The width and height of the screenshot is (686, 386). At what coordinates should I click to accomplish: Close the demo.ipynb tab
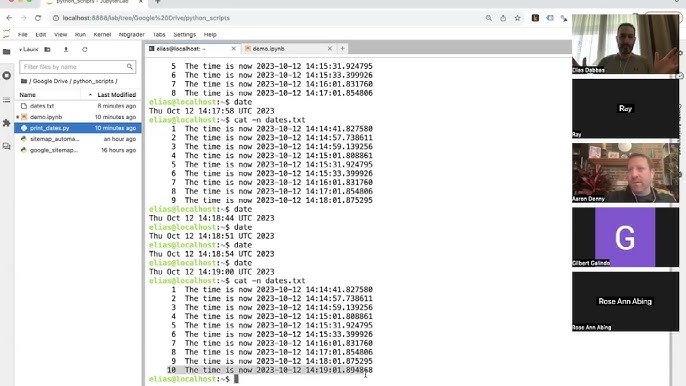click(x=329, y=49)
